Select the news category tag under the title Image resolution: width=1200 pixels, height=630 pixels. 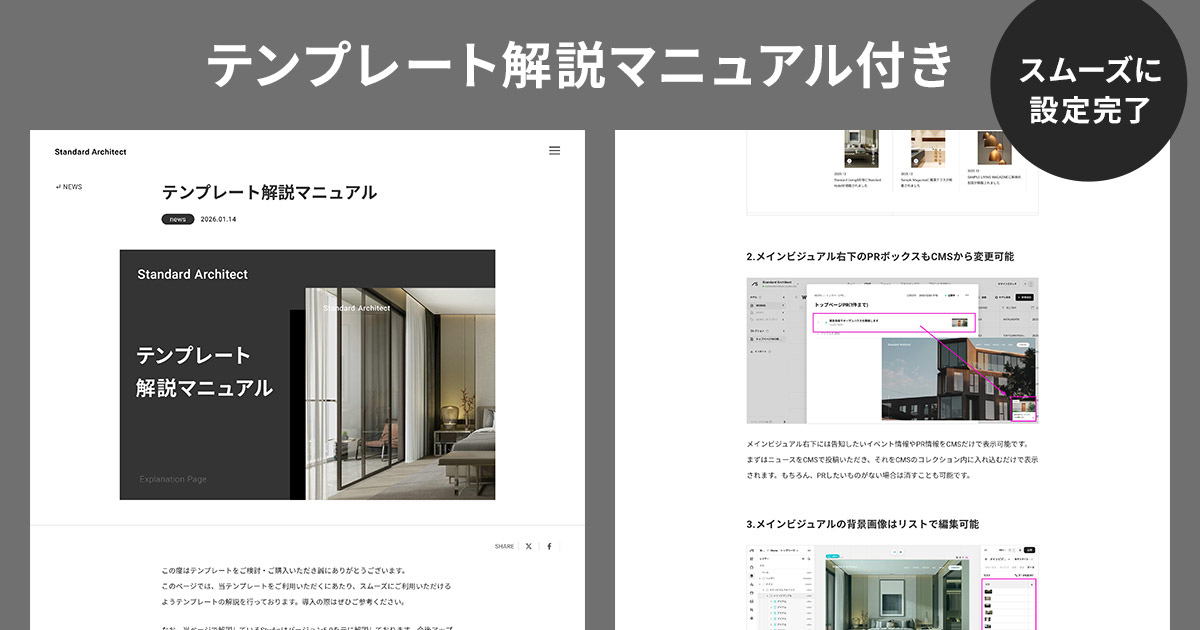tap(177, 218)
